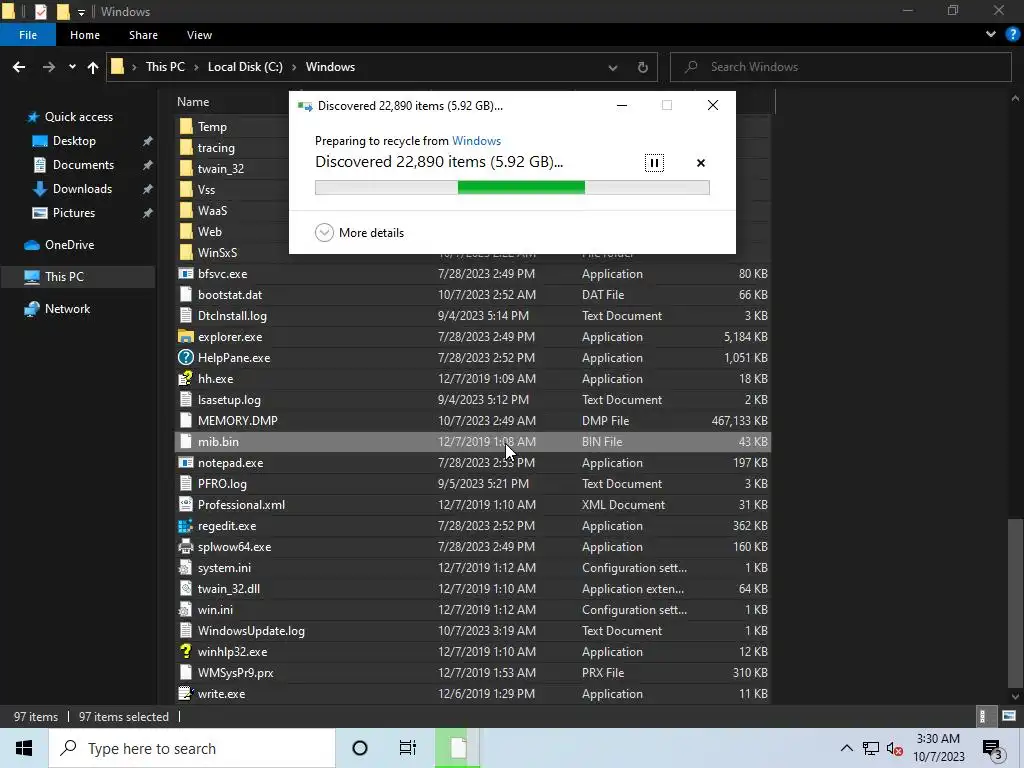Click the network tray icon
This screenshot has height=768, width=1024.
click(x=871, y=748)
